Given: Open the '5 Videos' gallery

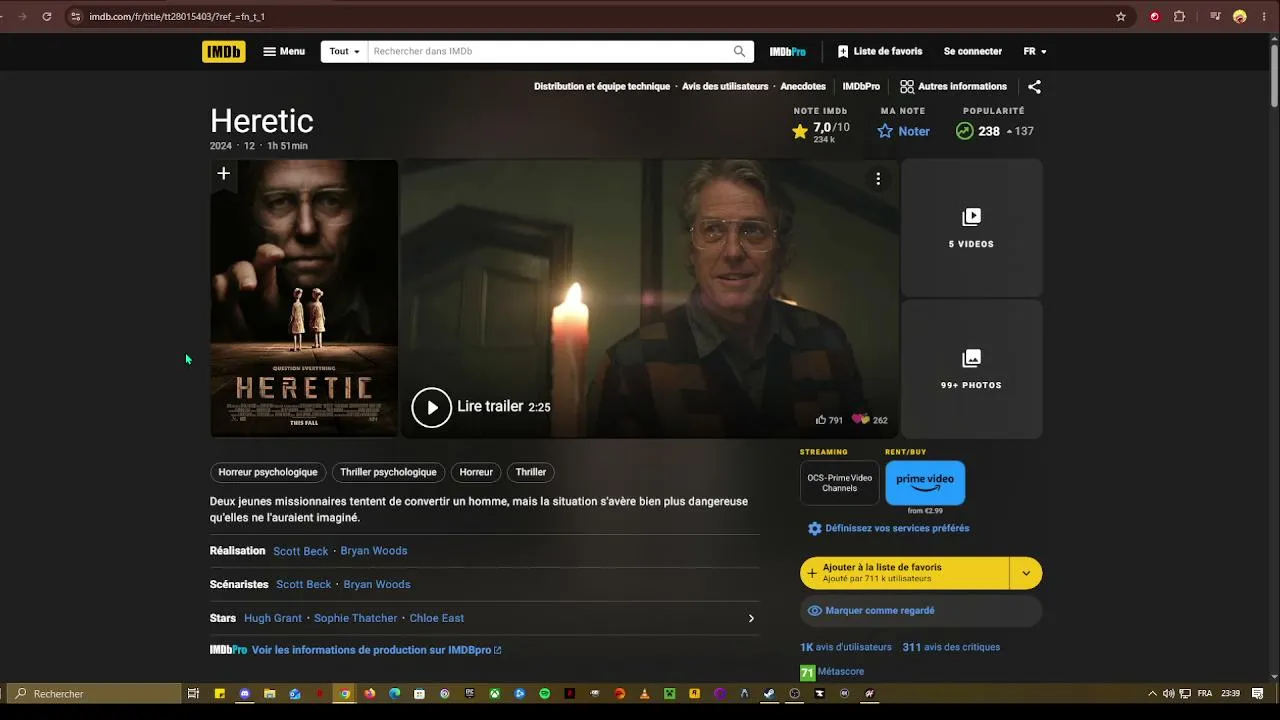Looking at the screenshot, I should [x=972, y=228].
